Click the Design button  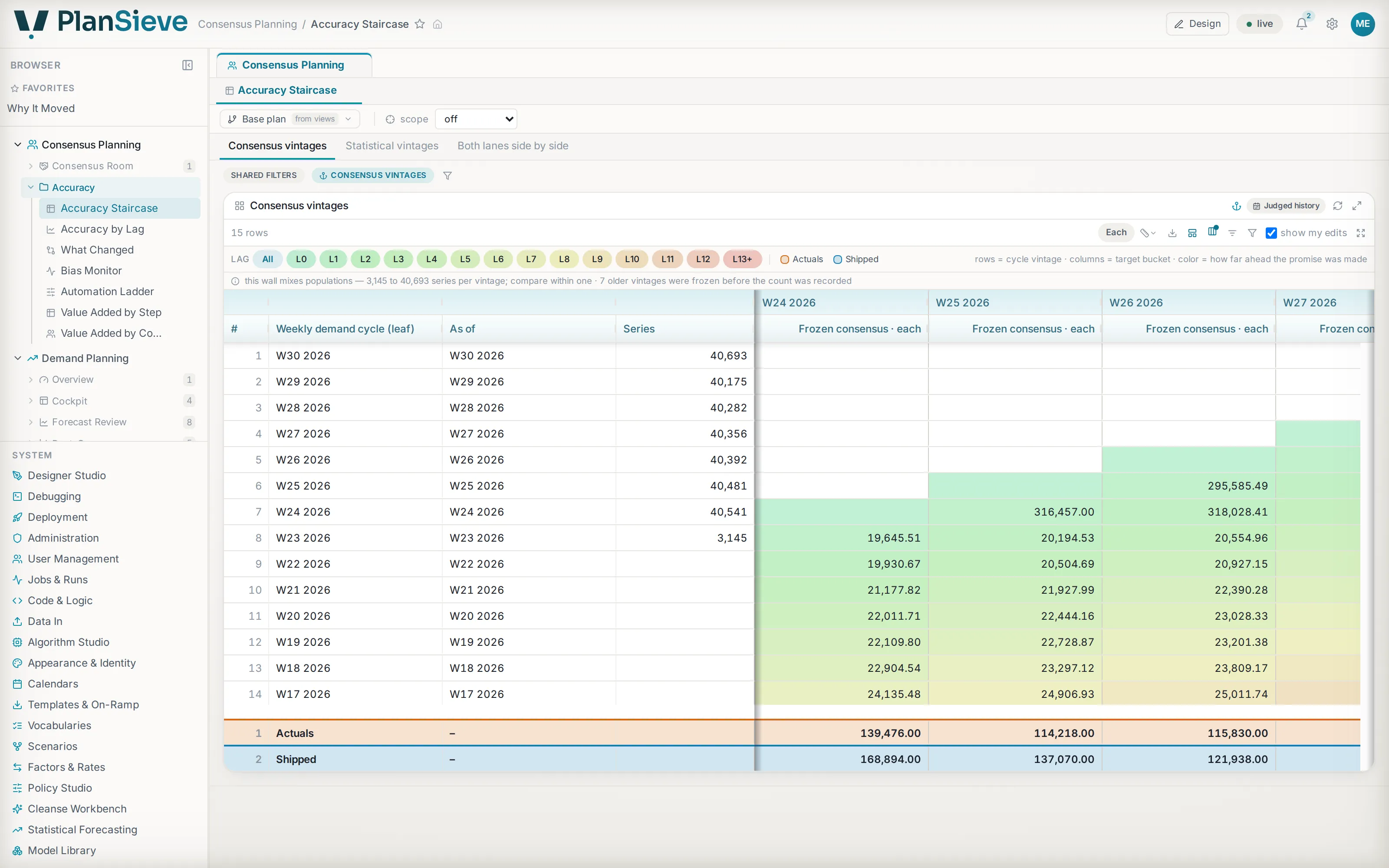(x=1197, y=23)
